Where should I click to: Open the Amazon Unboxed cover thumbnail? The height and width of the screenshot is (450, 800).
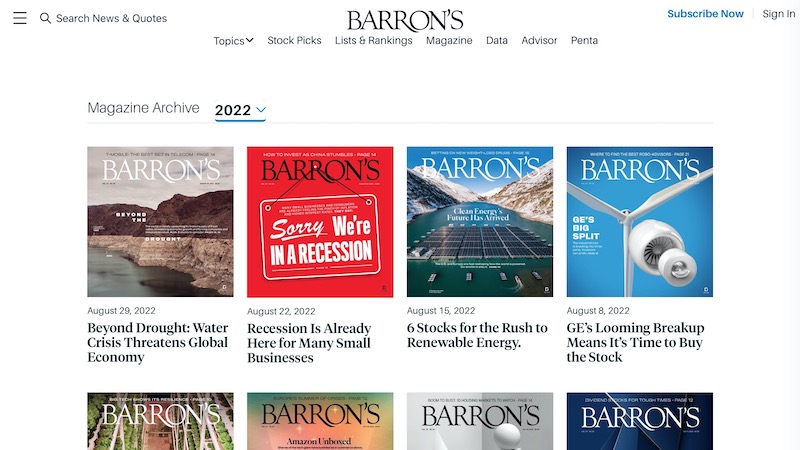pos(320,421)
